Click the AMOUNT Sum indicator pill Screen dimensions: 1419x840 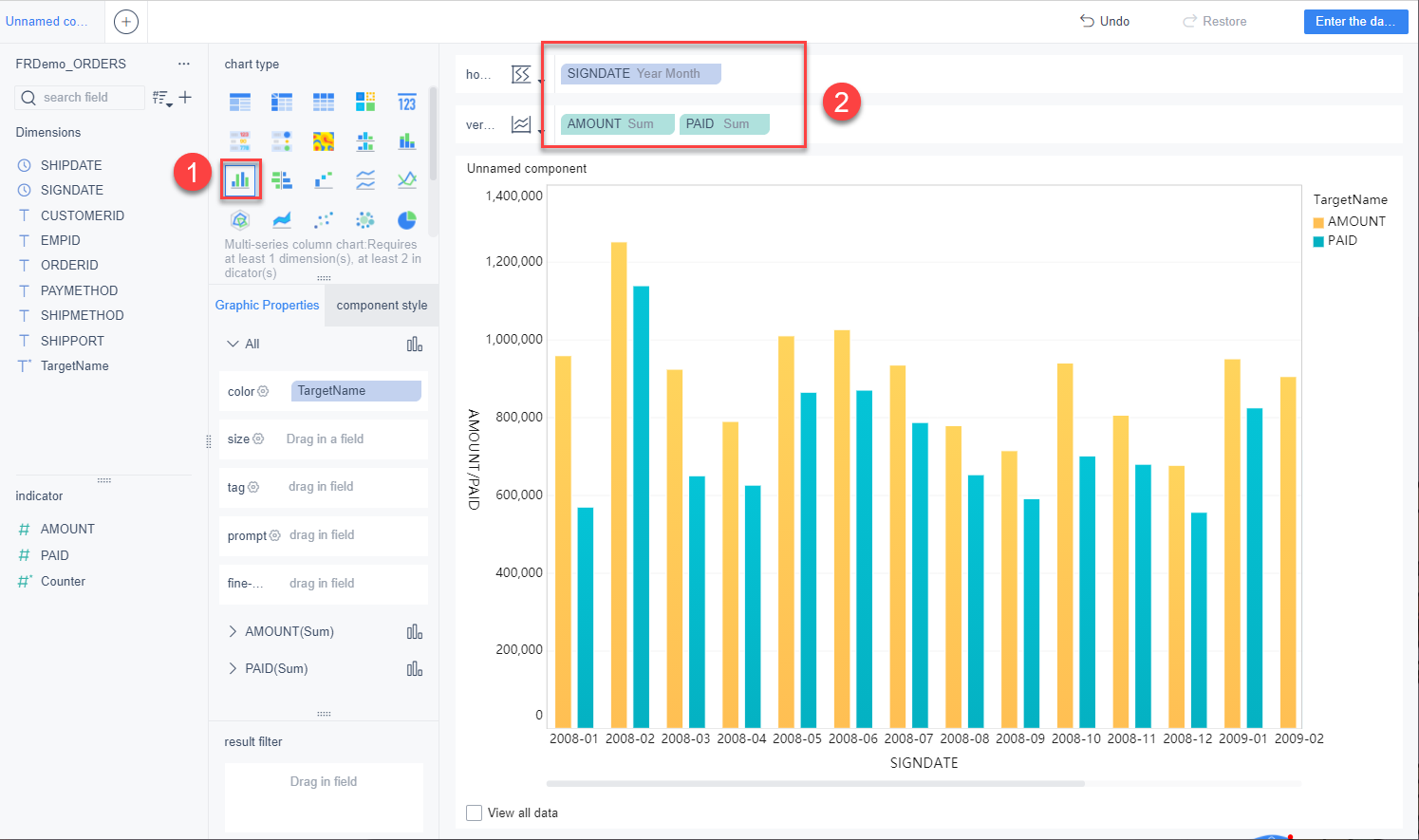(618, 124)
